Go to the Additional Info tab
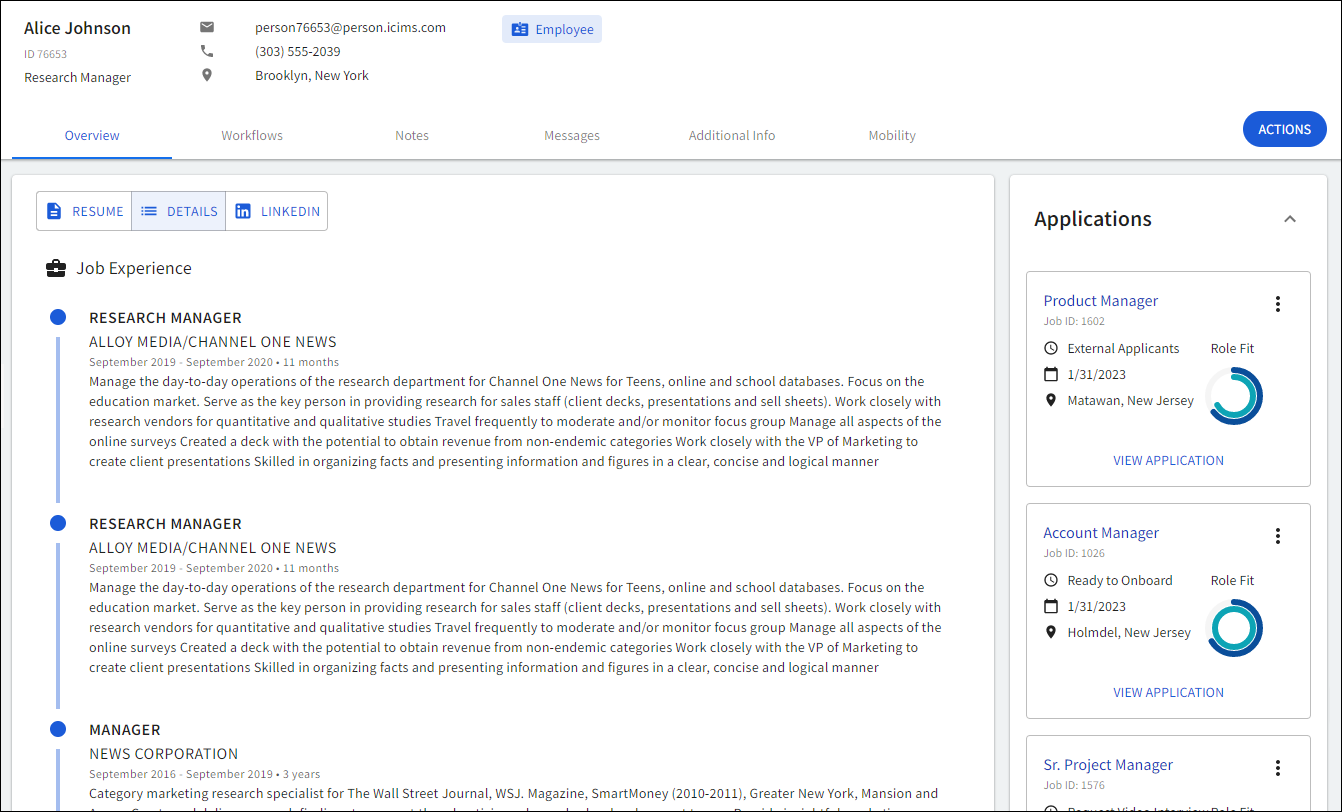1342x812 pixels. pos(732,135)
